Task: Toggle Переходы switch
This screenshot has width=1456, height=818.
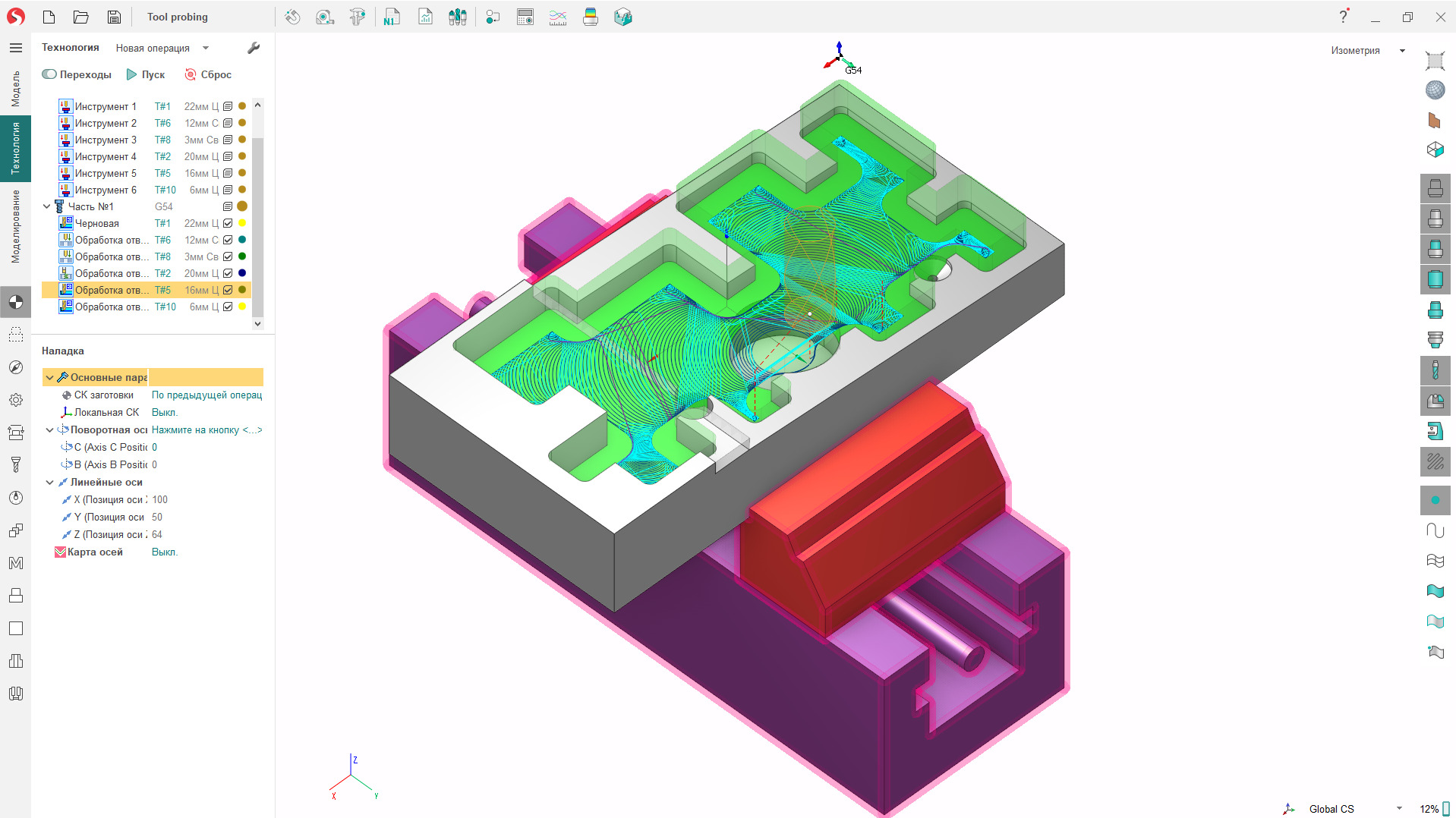Action: pos(50,74)
